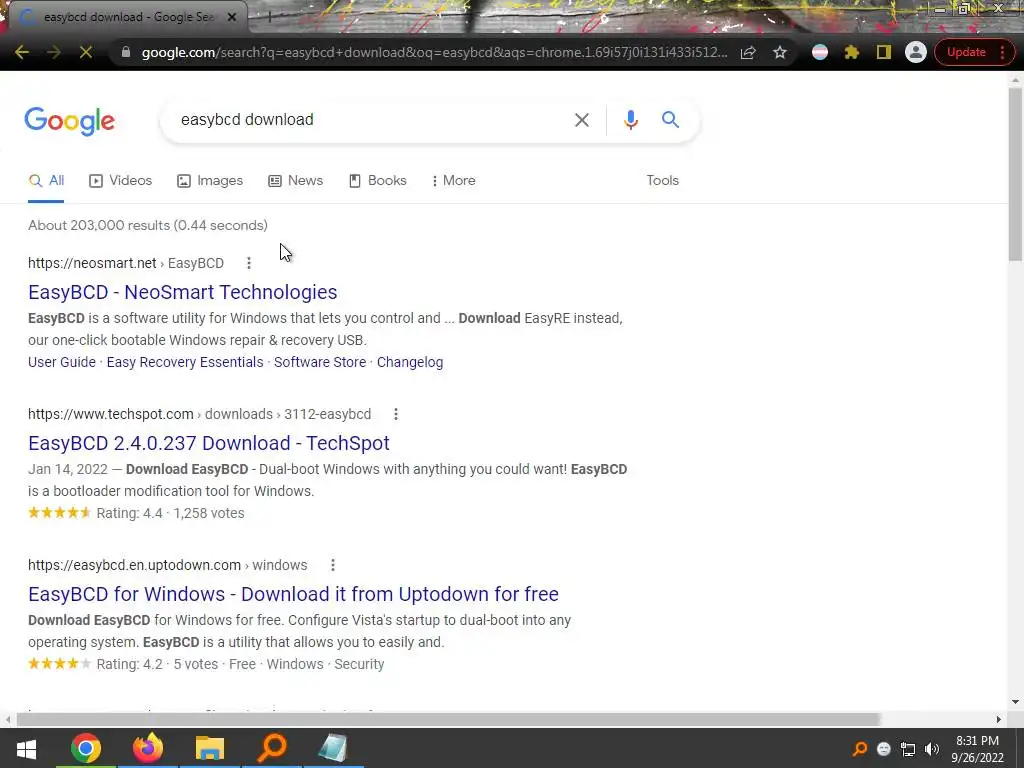Image resolution: width=1024 pixels, height=768 pixels.
Task: Open options menu for uptodown.com result
Action: (333, 565)
